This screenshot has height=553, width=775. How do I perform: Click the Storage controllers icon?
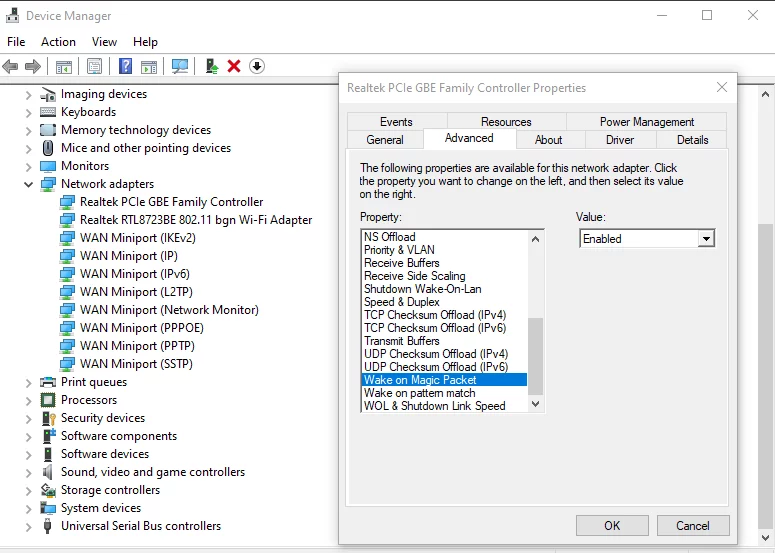48,490
